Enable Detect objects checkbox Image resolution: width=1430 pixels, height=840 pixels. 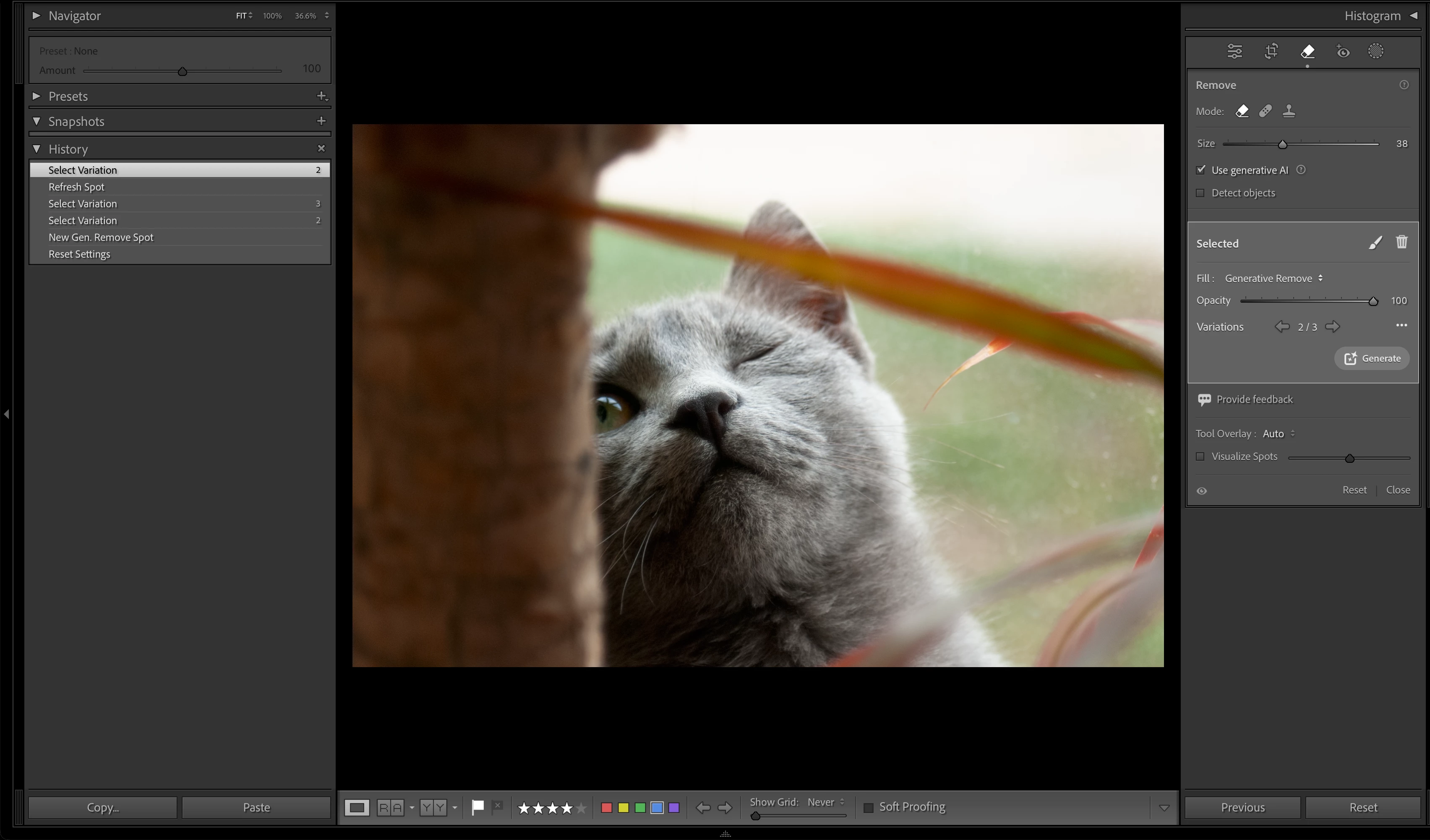[1200, 193]
